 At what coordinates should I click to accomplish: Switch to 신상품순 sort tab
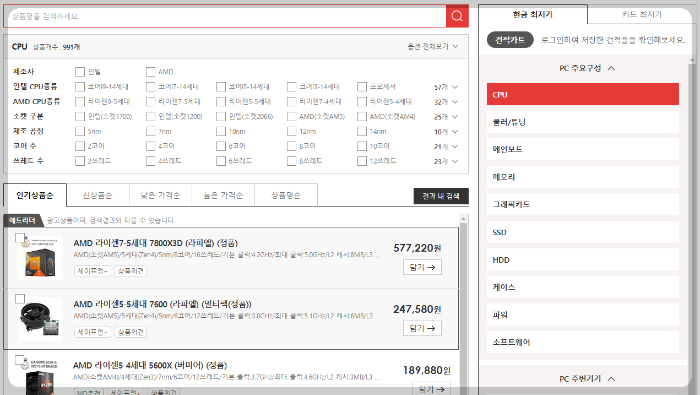97,195
